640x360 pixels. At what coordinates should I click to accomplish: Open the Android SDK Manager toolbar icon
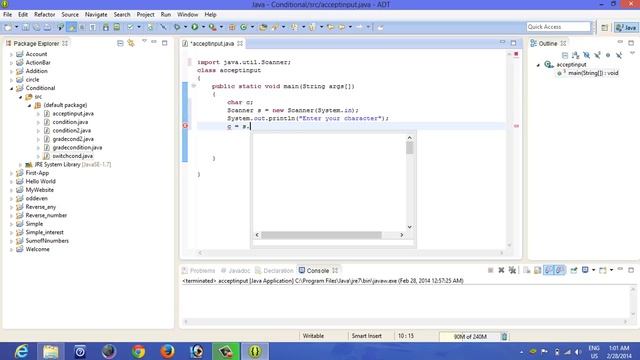[x=106, y=27]
